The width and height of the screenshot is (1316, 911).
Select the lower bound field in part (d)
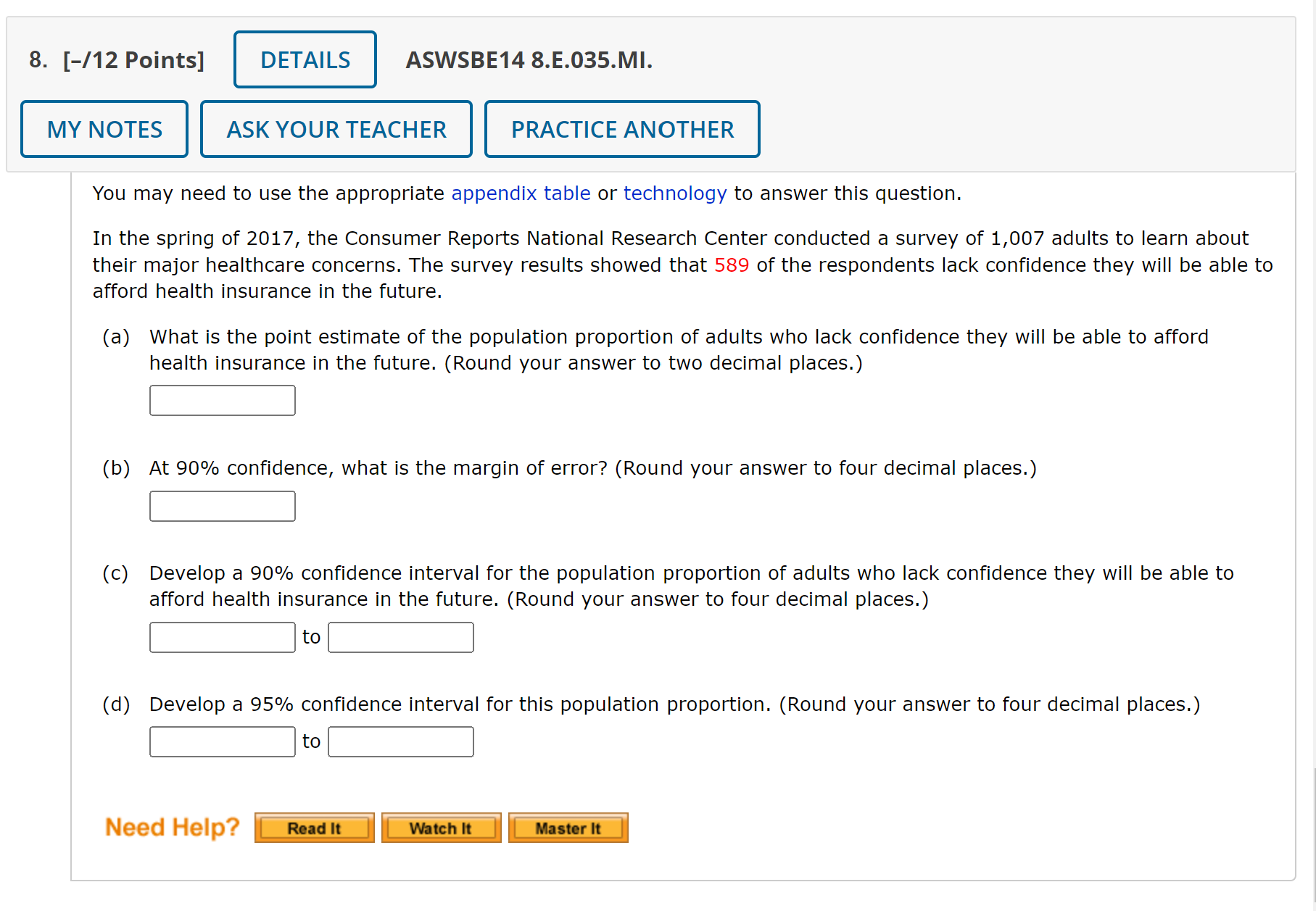click(x=222, y=741)
